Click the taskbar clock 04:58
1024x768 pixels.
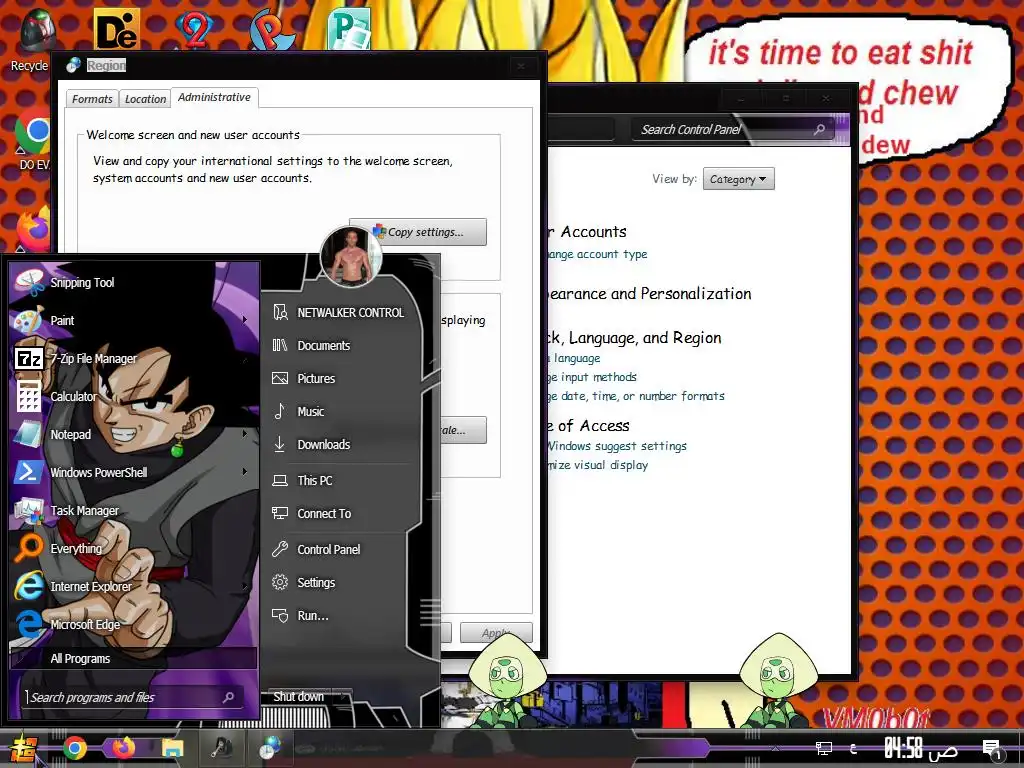click(x=921, y=748)
